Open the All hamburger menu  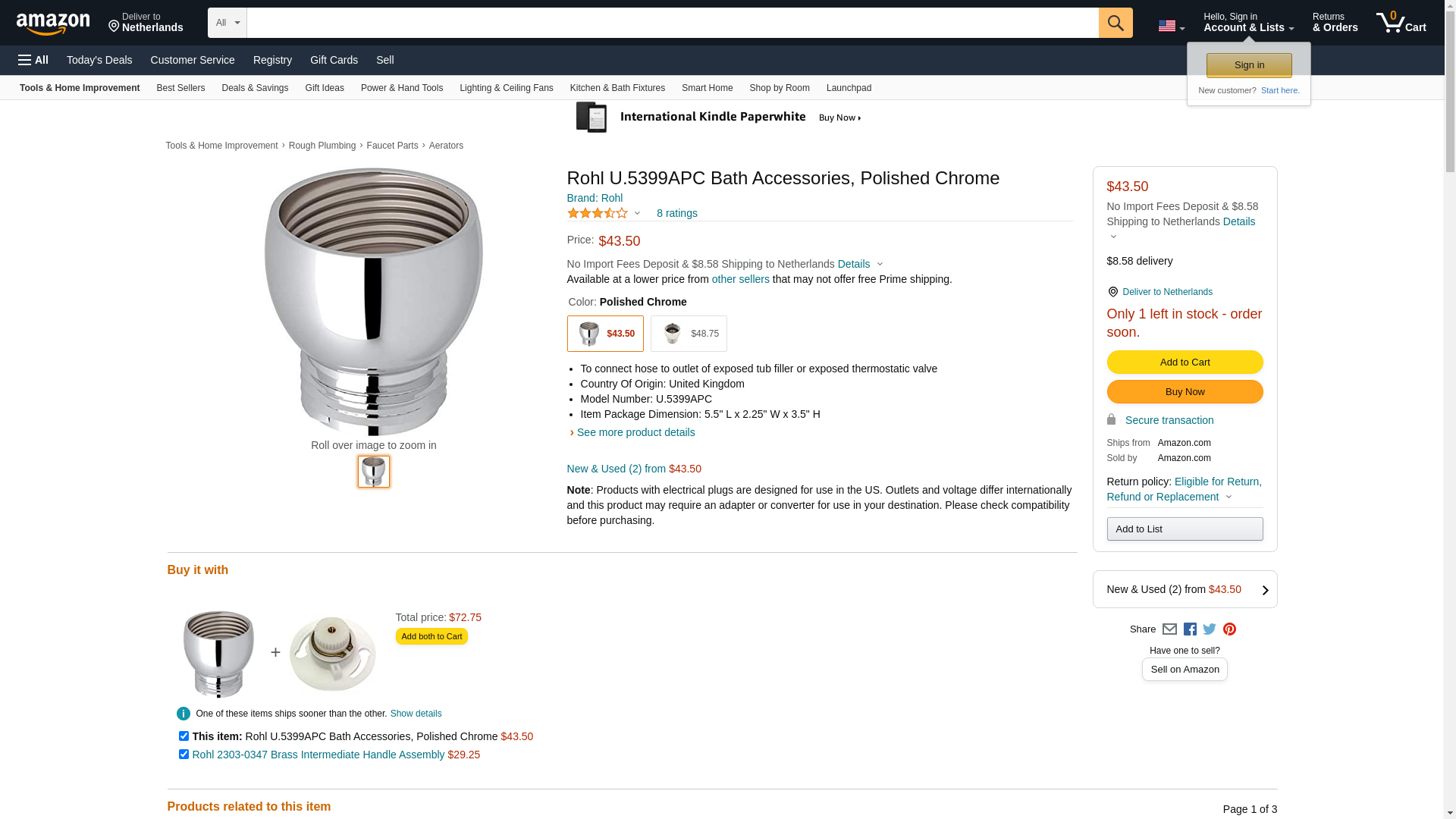33,60
